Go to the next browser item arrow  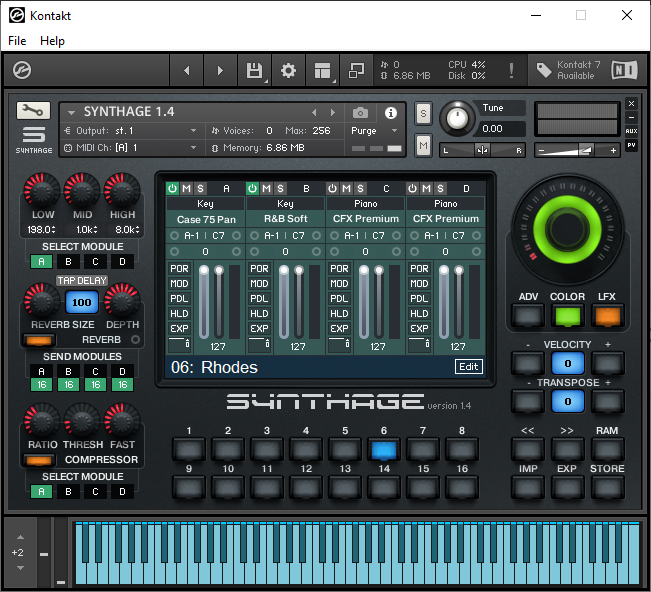[x=220, y=70]
